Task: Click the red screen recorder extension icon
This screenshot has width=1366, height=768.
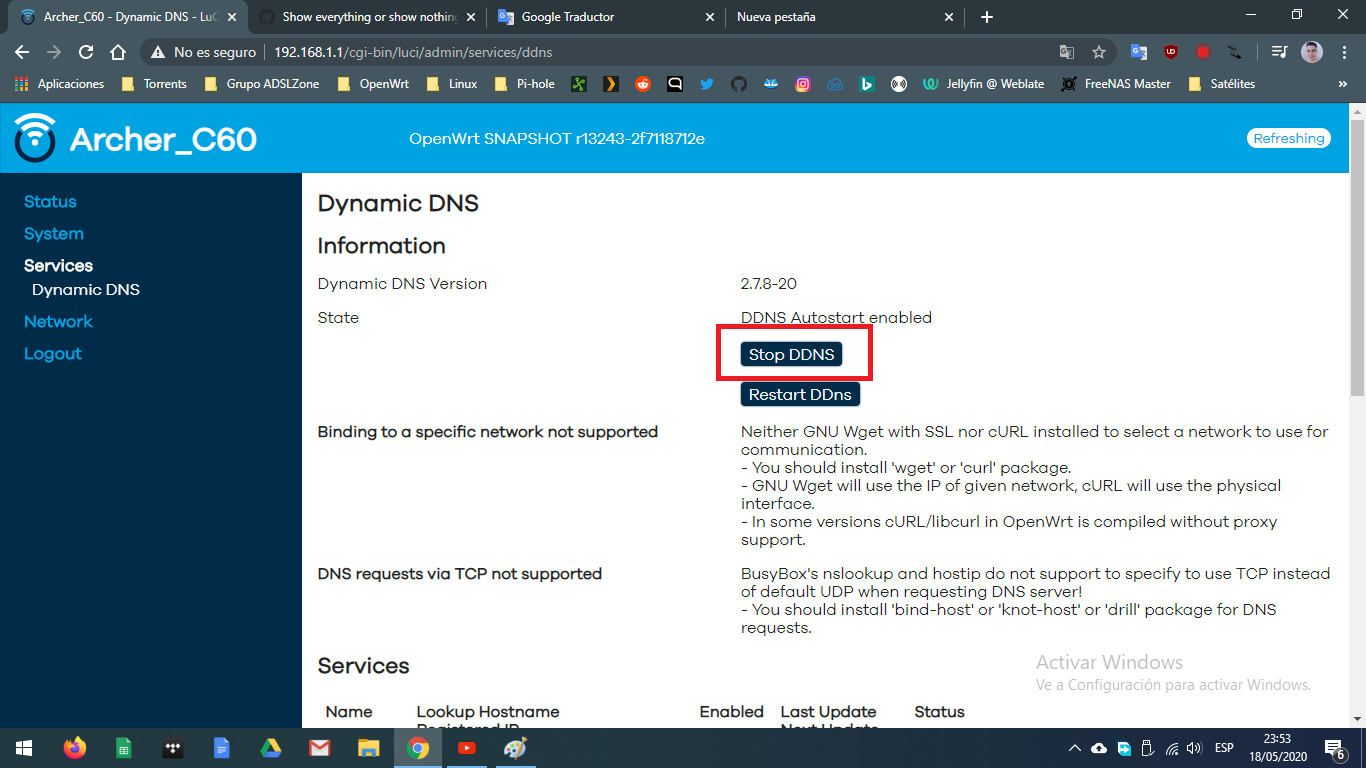Action: (x=1202, y=51)
